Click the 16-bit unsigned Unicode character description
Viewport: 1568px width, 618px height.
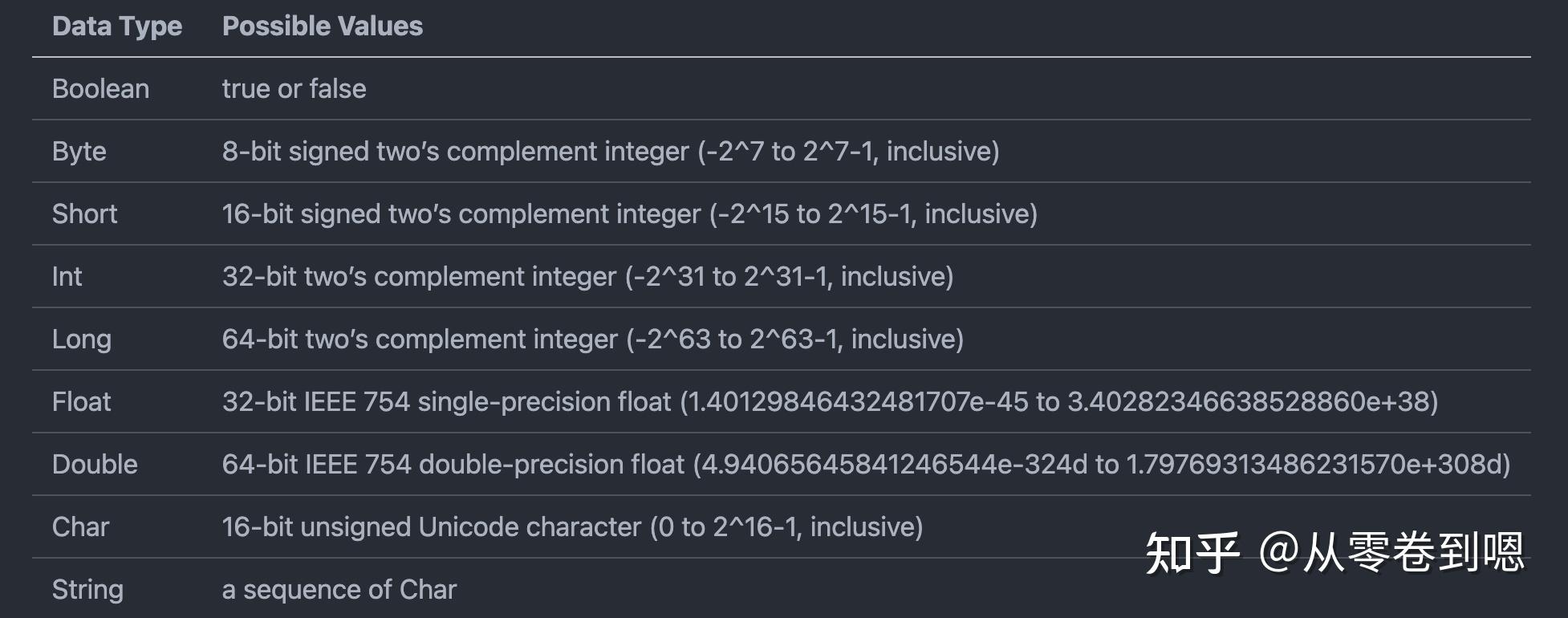[x=572, y=527]
